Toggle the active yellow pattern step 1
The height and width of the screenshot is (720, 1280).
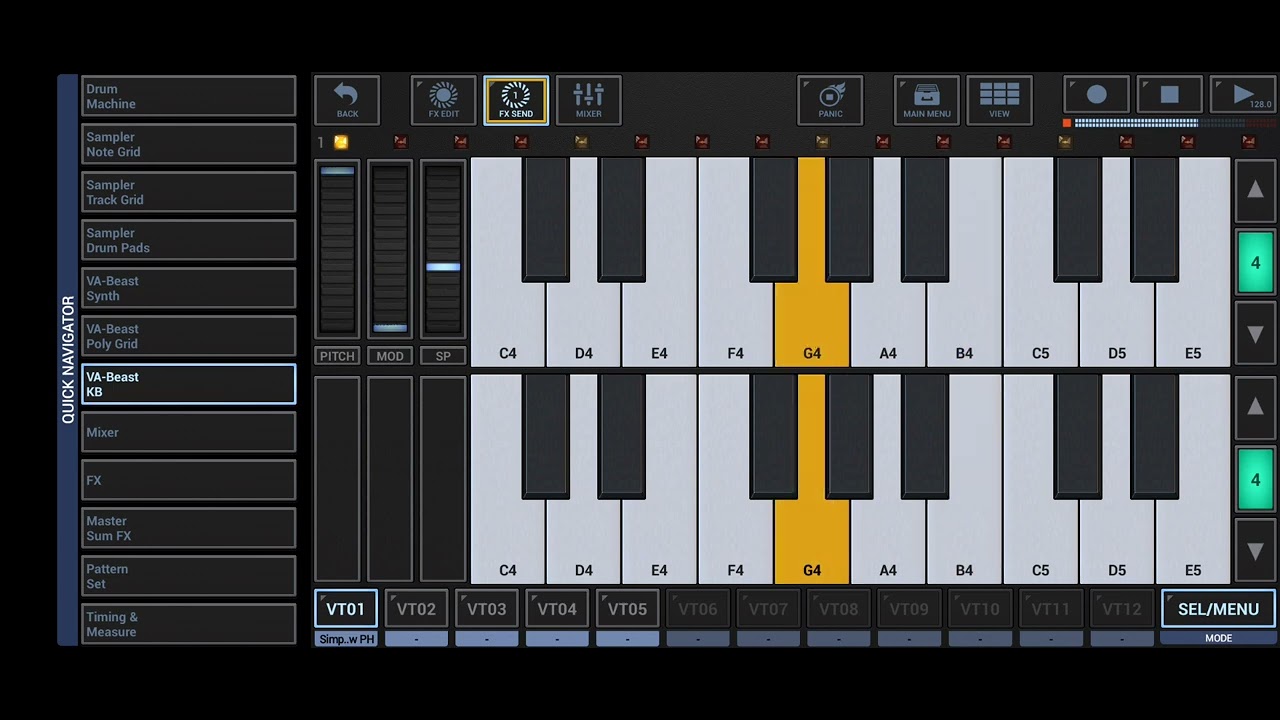pyautogui.click(x=341, y=142)
